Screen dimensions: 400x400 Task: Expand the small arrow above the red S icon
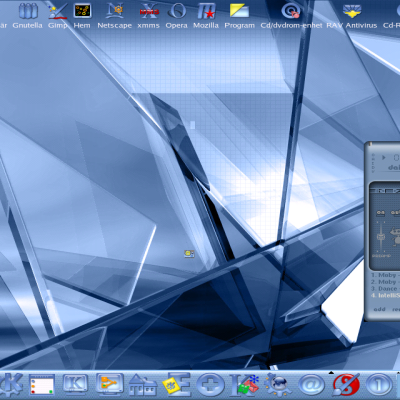pos(331,373)
